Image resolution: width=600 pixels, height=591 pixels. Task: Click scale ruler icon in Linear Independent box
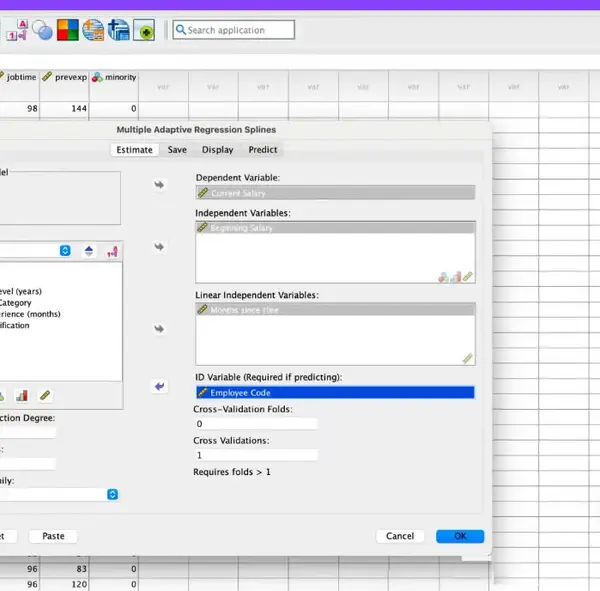467,359
